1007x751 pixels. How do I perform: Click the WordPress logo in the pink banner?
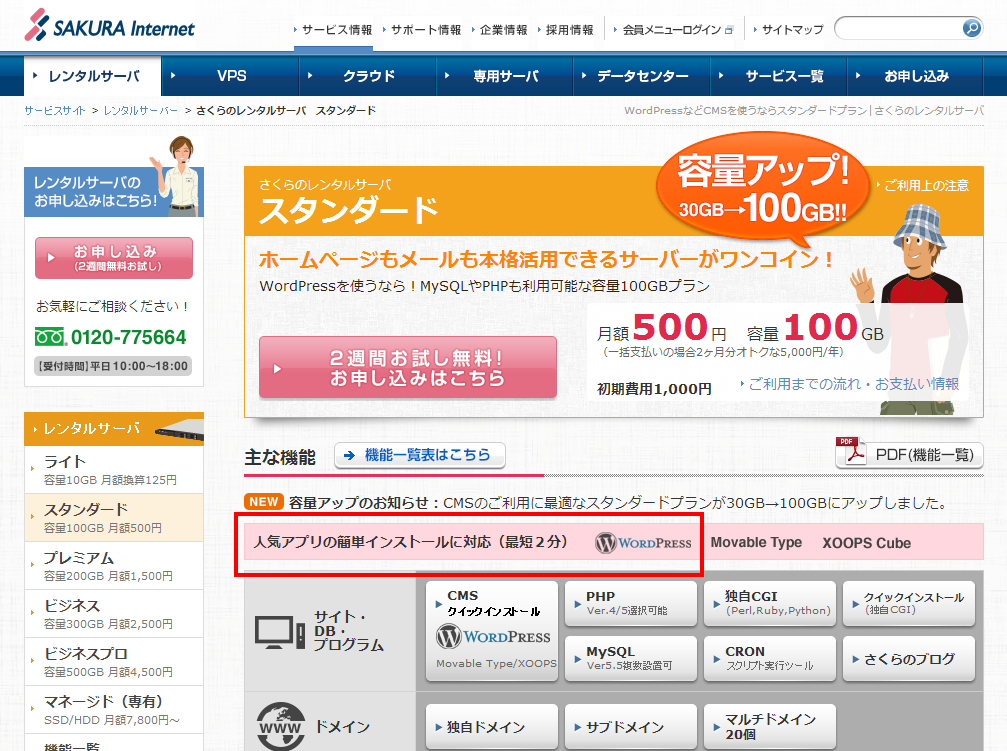[x=643, y=543]
